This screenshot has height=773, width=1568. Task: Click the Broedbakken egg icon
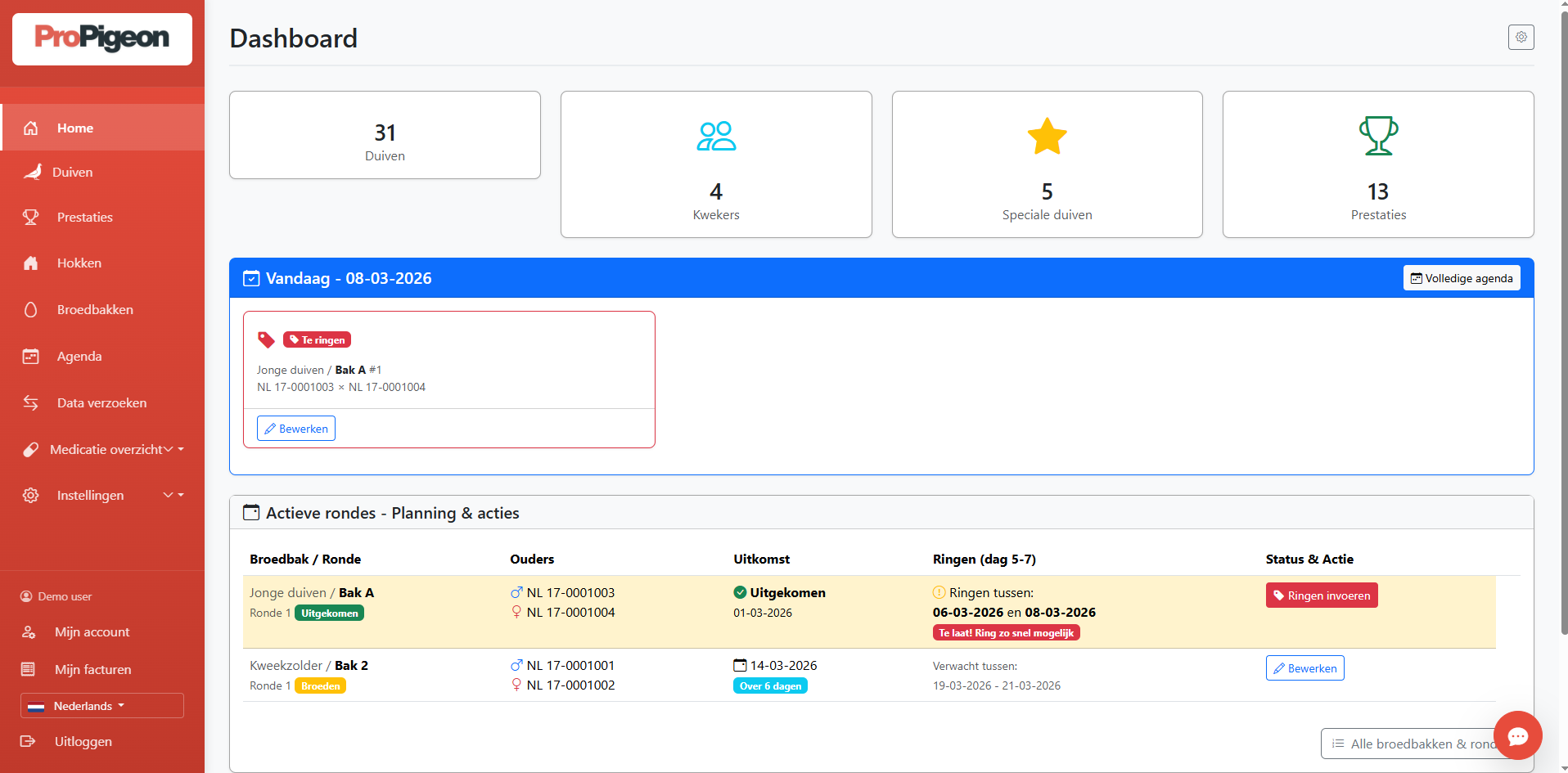[x=30, y=309]
